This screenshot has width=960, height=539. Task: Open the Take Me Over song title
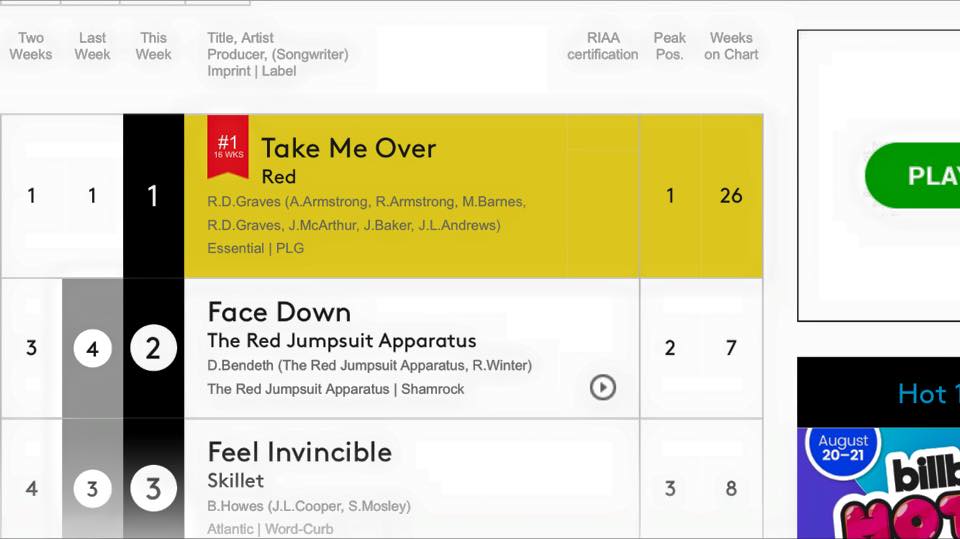point(348,149)
